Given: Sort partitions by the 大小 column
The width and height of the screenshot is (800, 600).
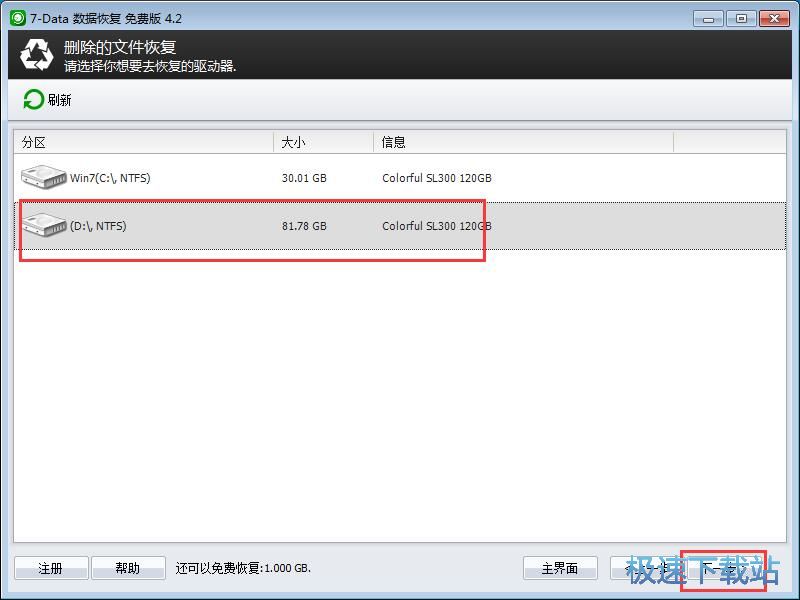Looking at the screenshot, I should (293, 142).
